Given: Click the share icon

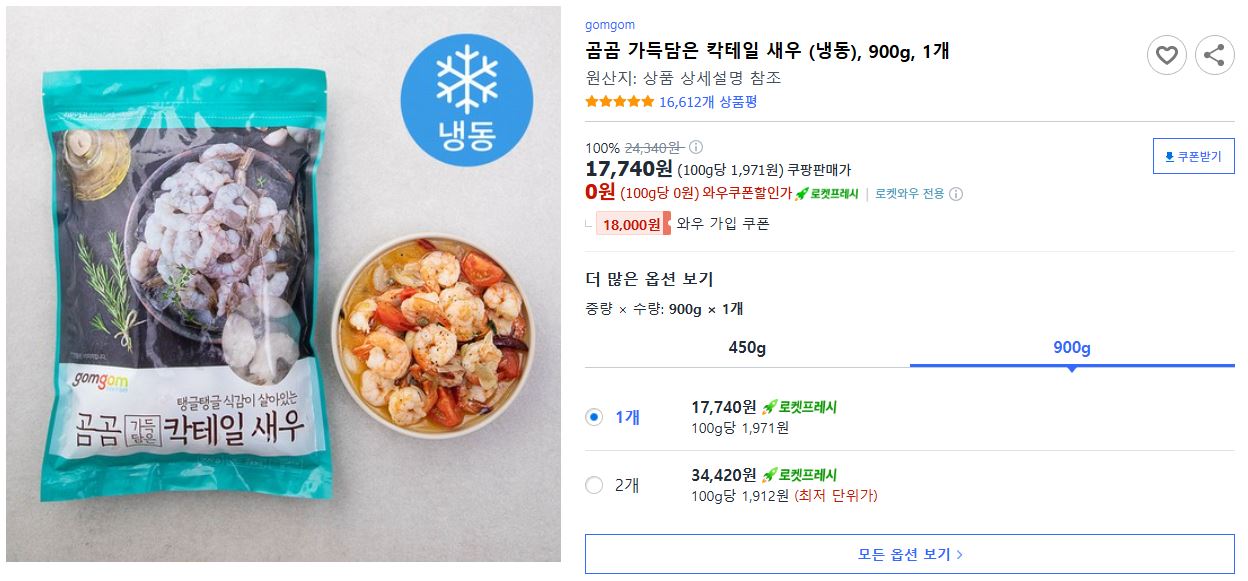Looking at the screenshot, I should point(1215,56).
